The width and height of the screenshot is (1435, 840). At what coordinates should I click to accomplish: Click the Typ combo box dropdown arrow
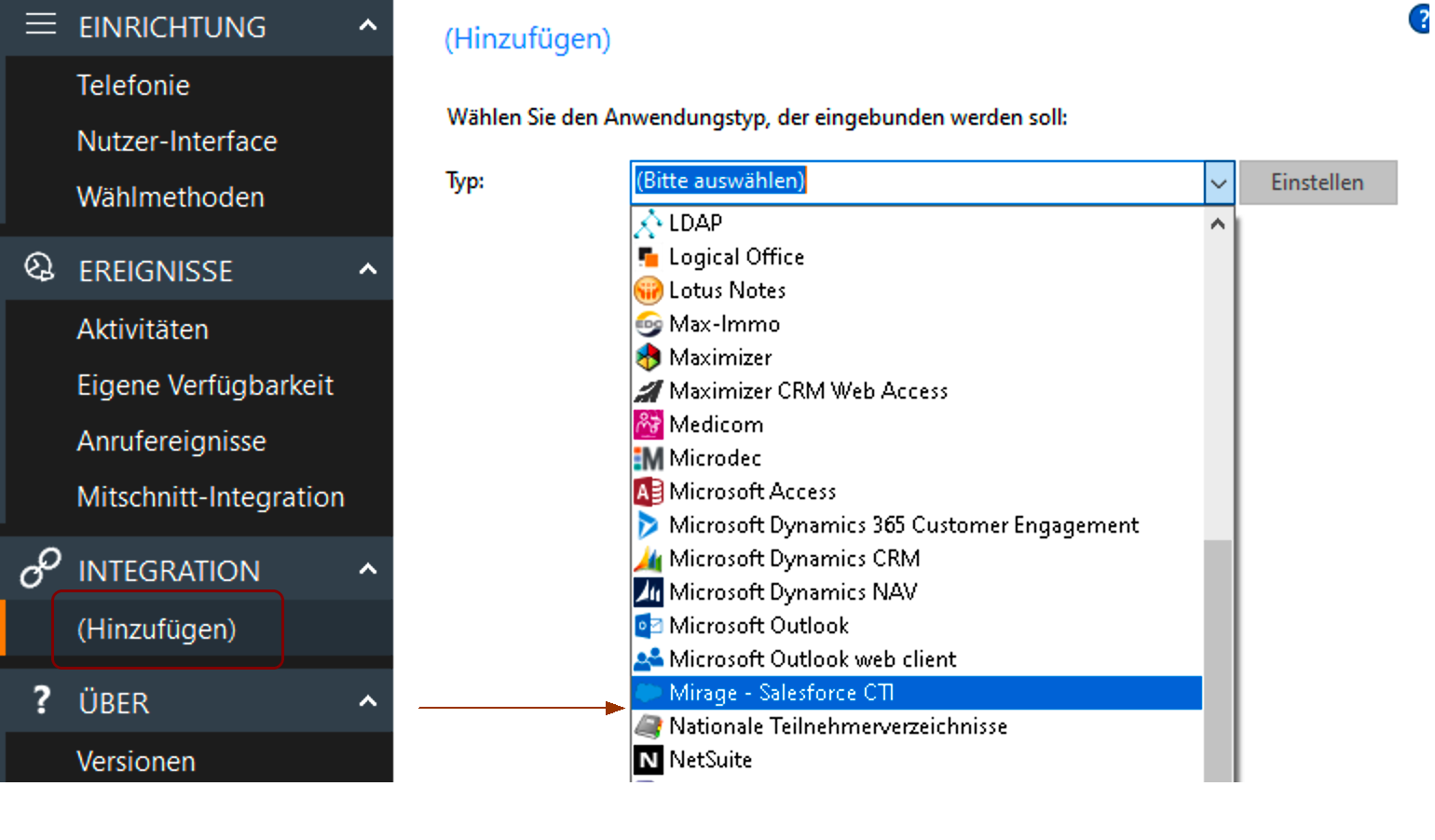coord(1219,183)
